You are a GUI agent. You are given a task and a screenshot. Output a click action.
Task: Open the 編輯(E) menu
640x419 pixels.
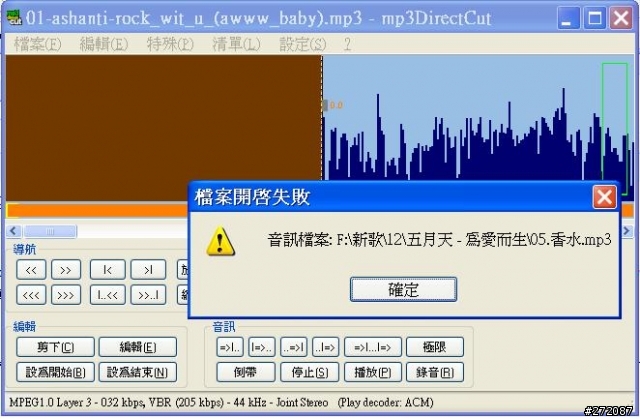click(104, 44)
